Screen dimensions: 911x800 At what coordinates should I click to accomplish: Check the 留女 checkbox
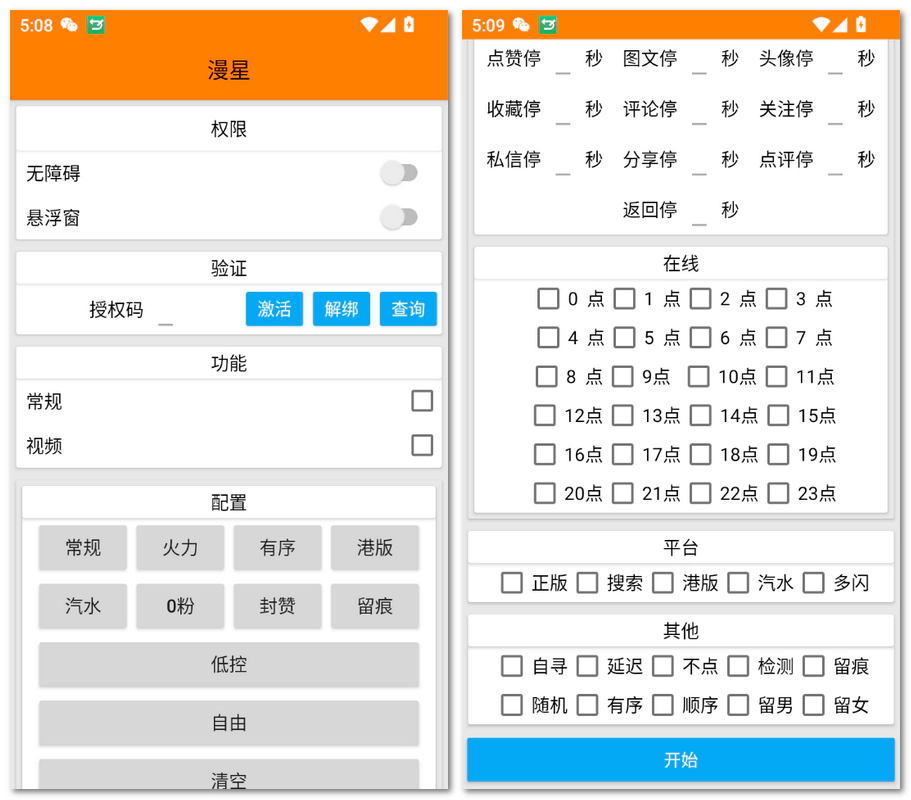[814, 705]
